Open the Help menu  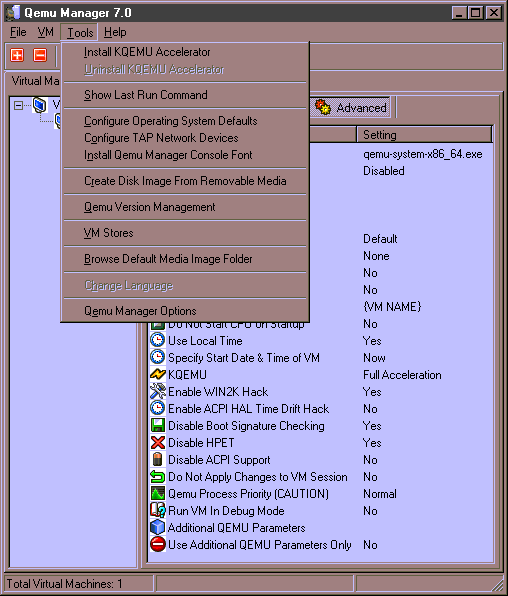coord(115,32)
